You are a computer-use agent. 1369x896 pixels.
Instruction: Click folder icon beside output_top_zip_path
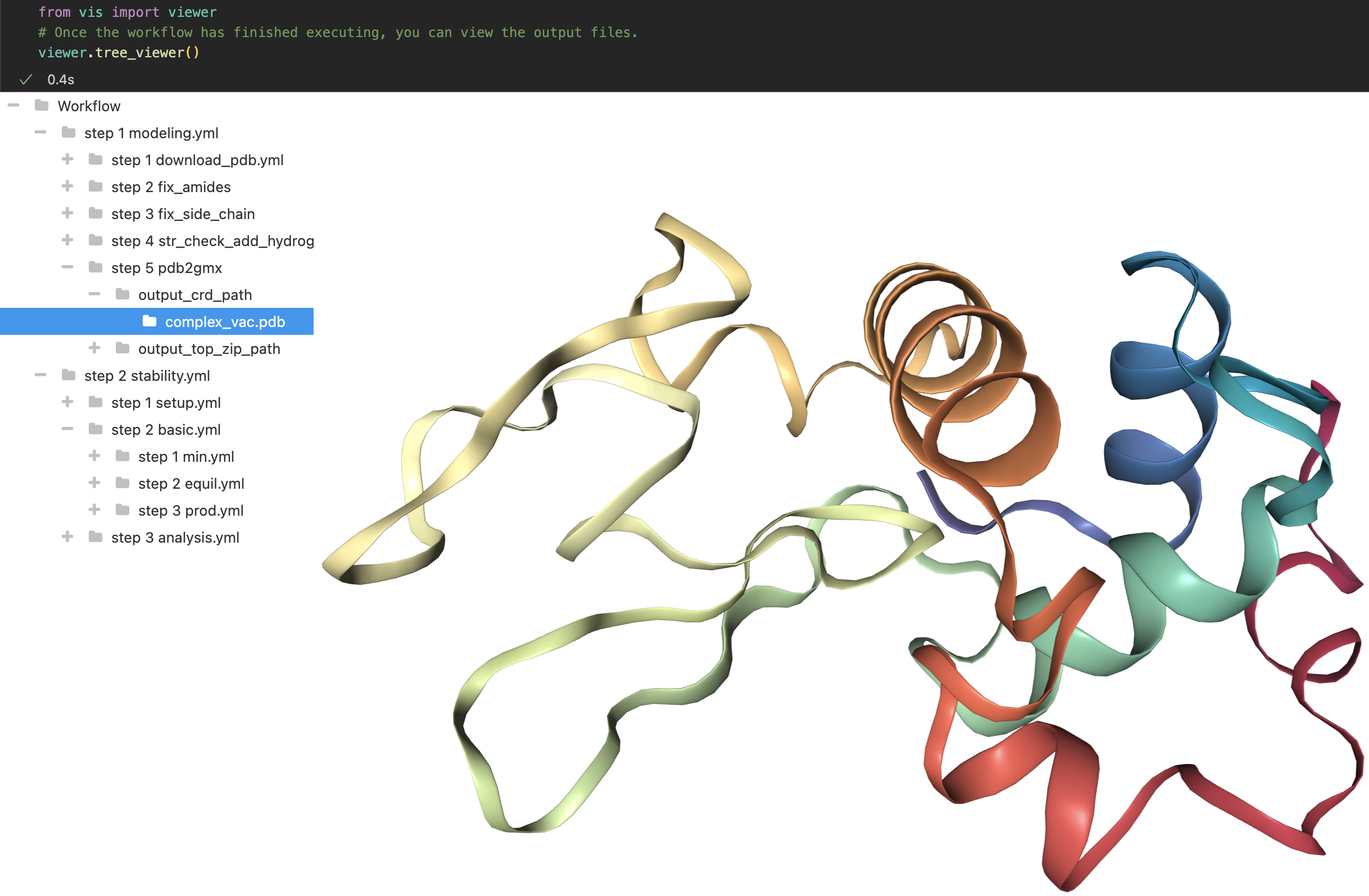click(x=123, y=348)
